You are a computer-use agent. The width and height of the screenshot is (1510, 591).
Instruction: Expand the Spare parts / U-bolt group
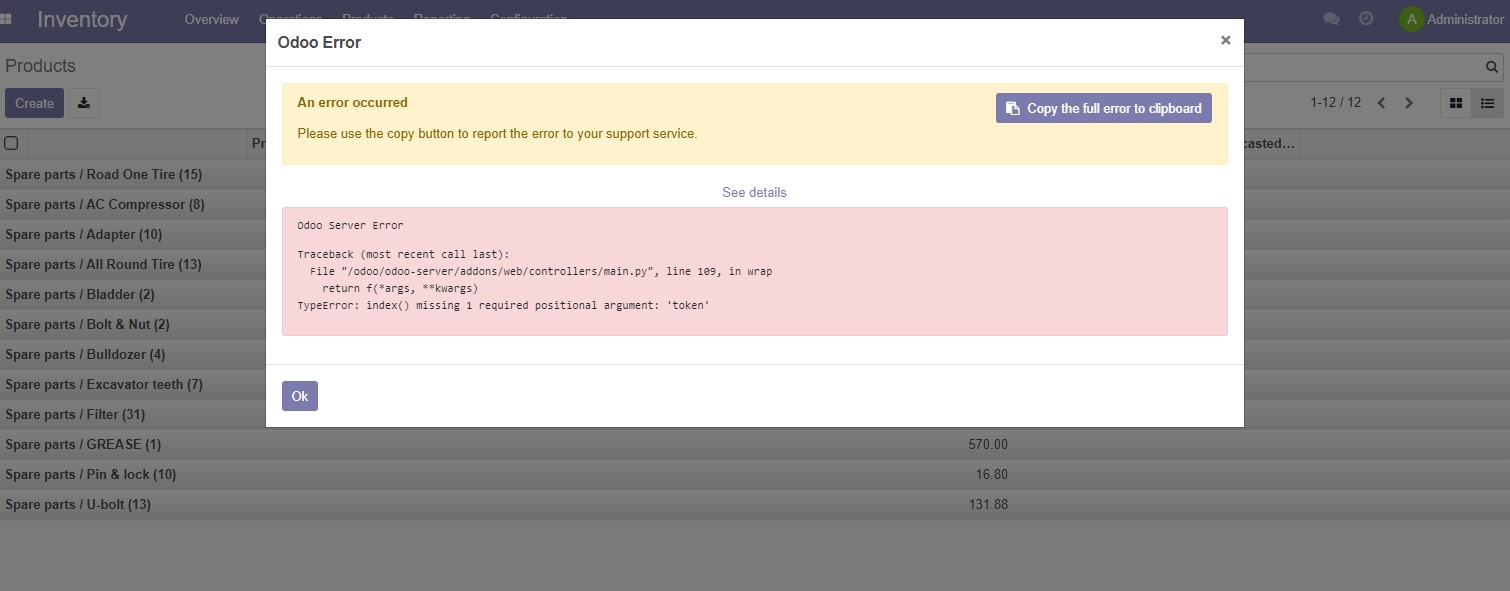pyautogui.click(x=78, y=504)
